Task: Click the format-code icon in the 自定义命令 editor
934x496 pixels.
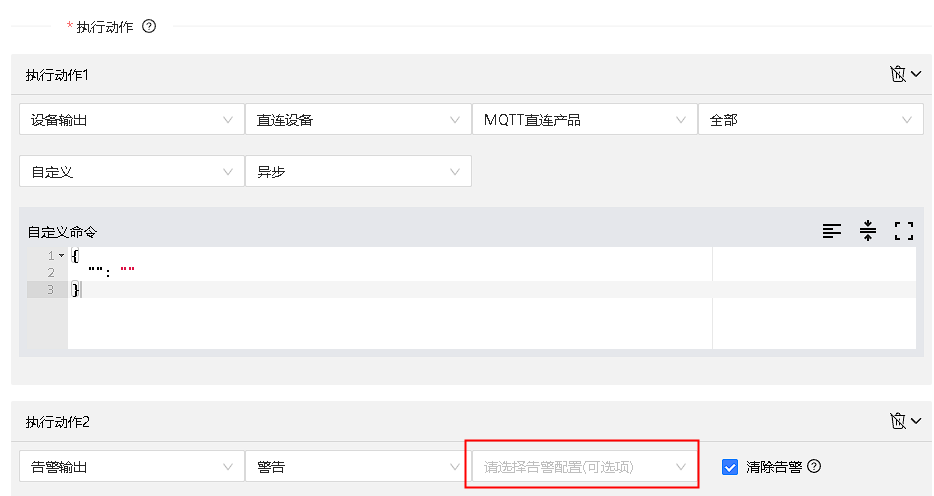Action: click(832, 231)
